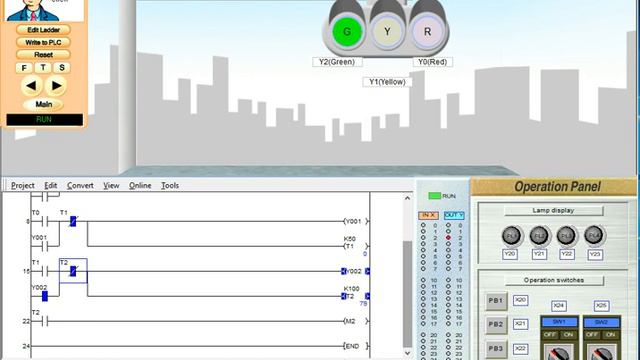
Task: Select the Y002 holding contact
Action: click(45, 296)
